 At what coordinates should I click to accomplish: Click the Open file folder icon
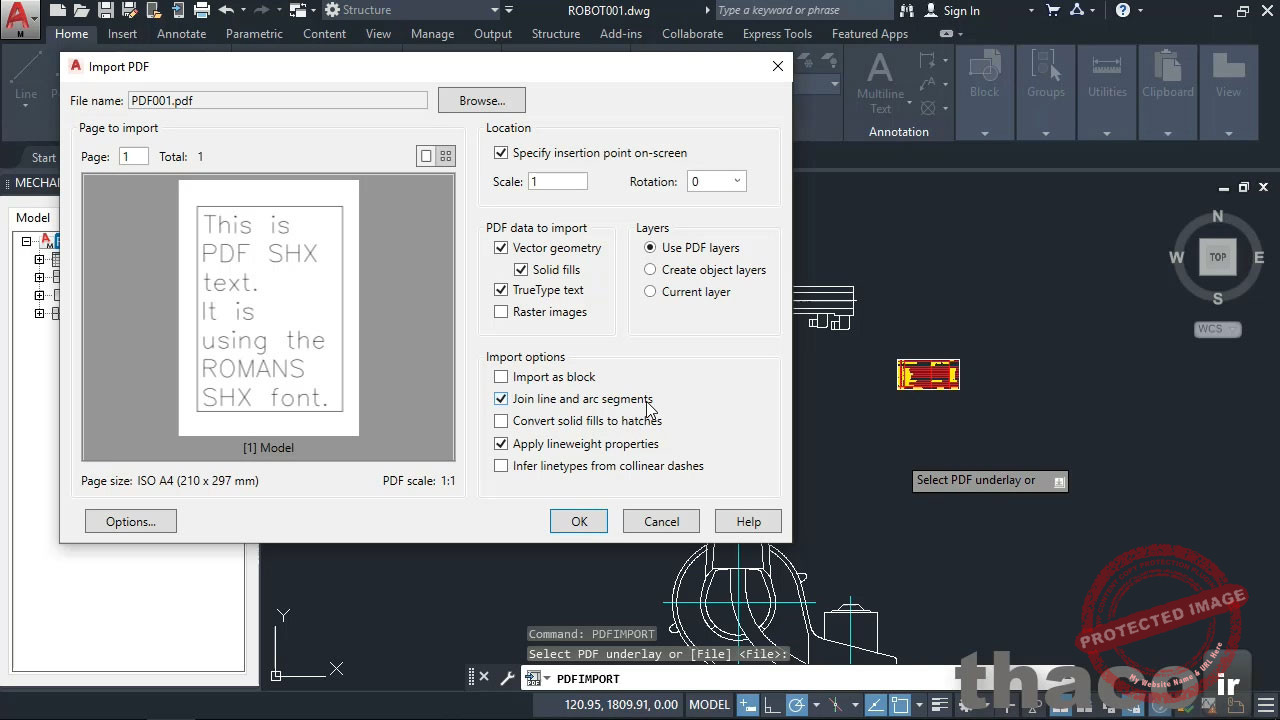[x=82, y=10]
